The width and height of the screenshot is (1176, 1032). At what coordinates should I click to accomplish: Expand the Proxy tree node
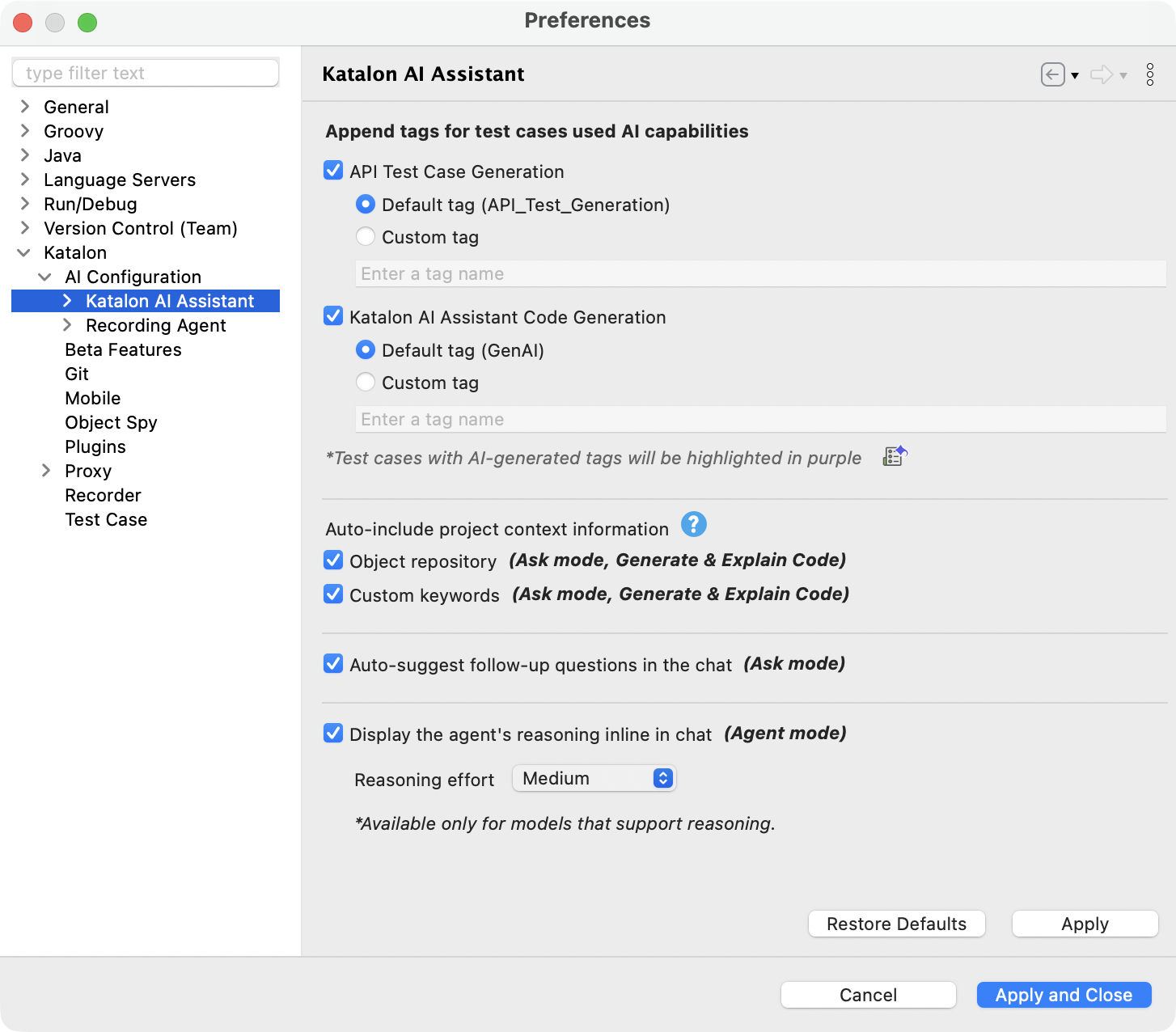(46, 471)
